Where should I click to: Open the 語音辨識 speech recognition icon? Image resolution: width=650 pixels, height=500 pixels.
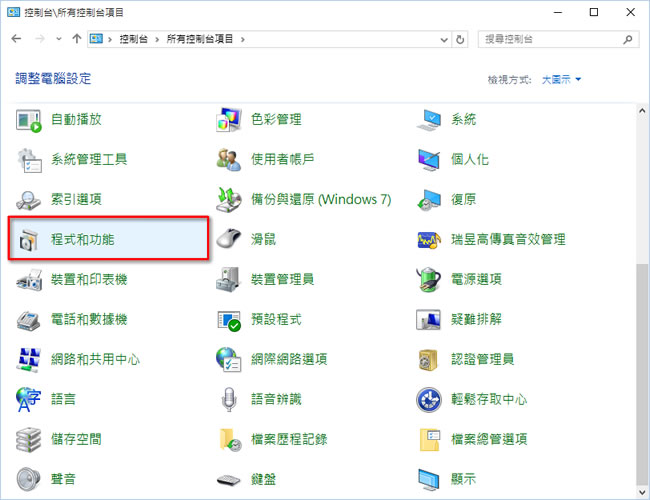coord(229,400)
